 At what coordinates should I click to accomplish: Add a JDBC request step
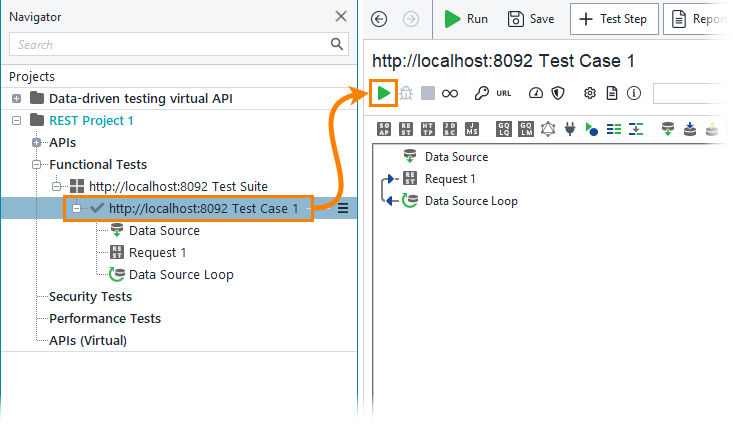tap(450, 129)
